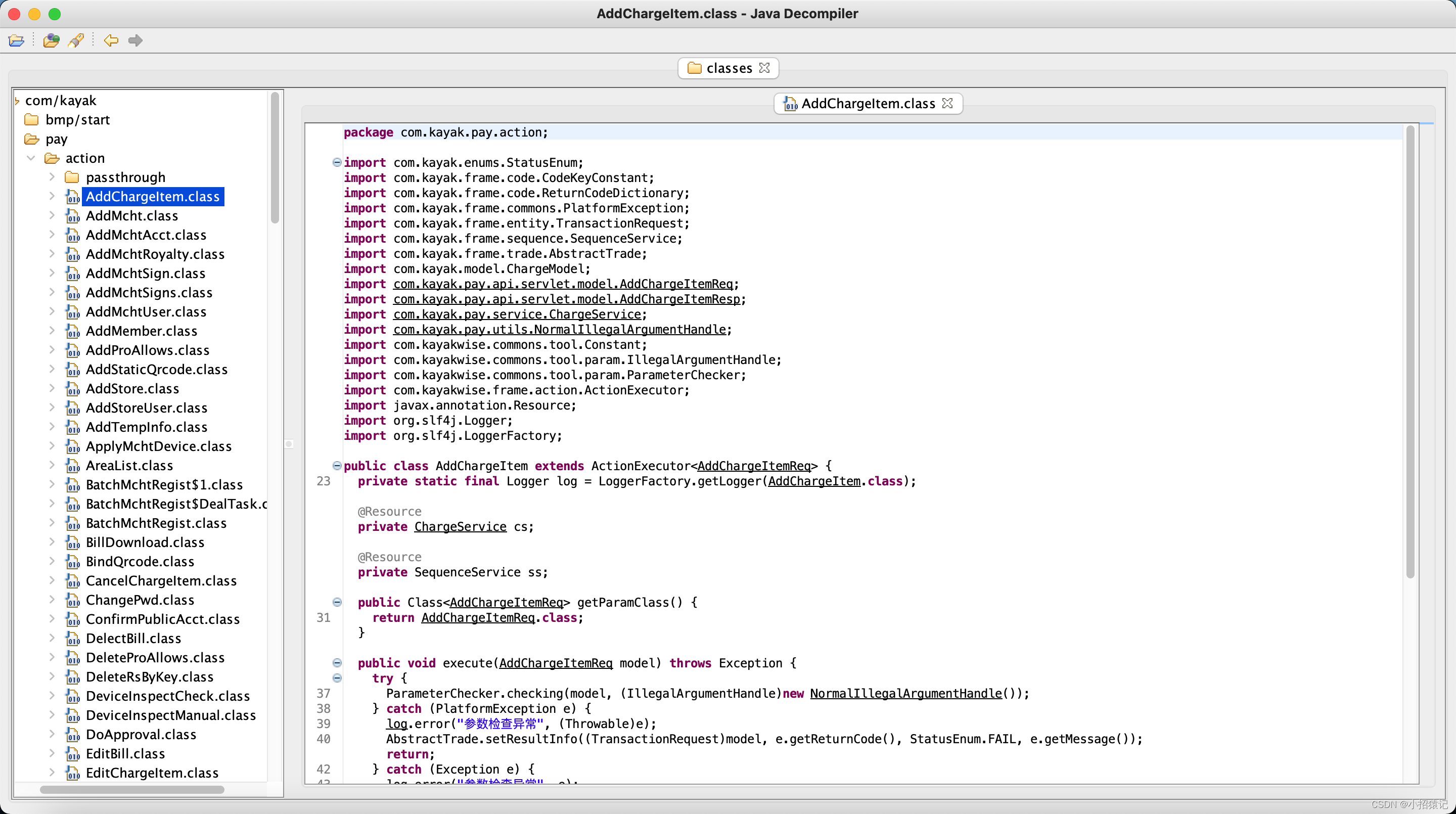Viewport: 1456px width, 814px height.
Task: Click the binary icon beside AddMcht.class
Action: [73, 216]
